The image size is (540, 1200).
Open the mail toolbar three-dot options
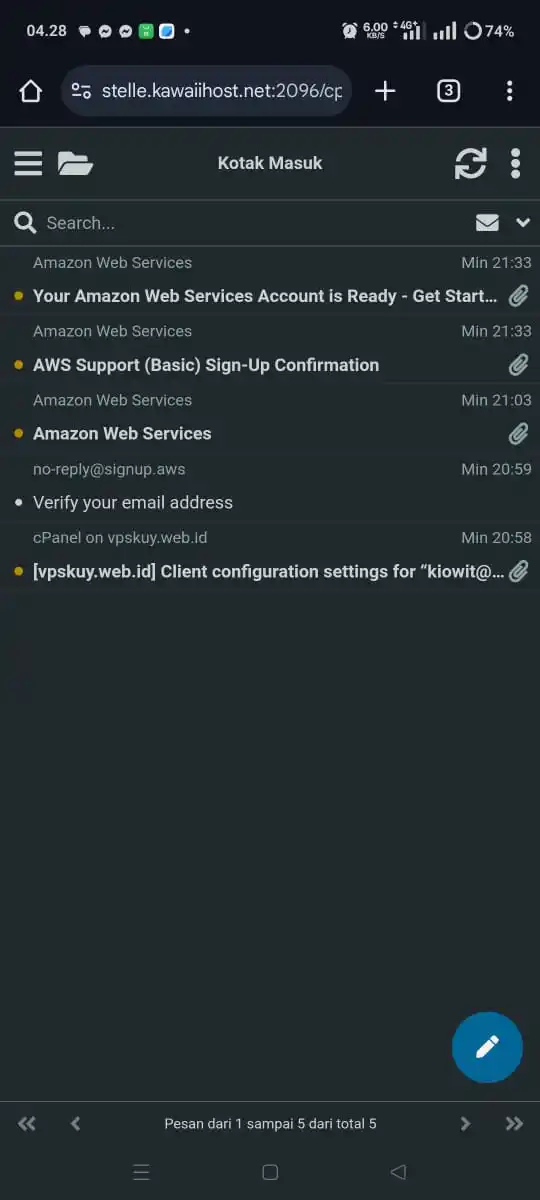(516, 163)
